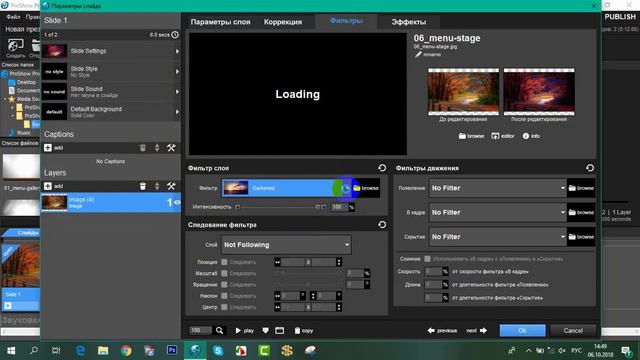Viewport: 640px width, 360px height.
Task: Toggle full screen preview icon
Action: click(x=280, y=331)
